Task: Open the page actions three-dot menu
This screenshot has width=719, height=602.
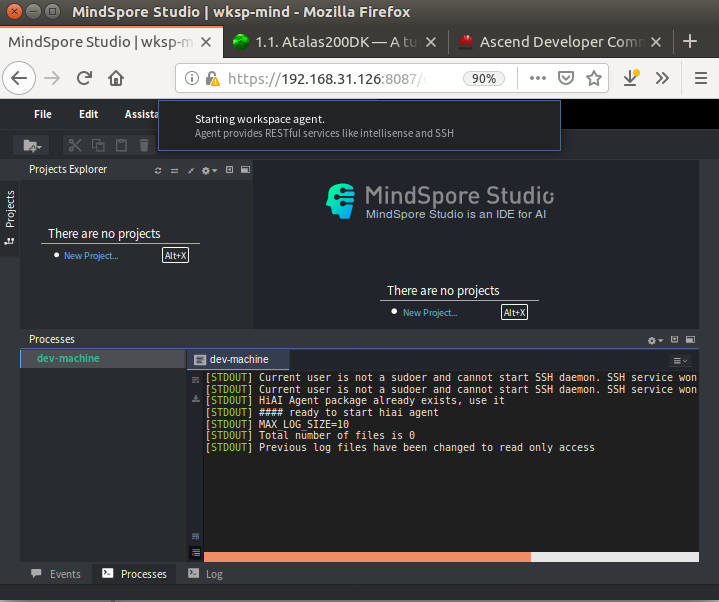Action: click(x=537, y=78)
